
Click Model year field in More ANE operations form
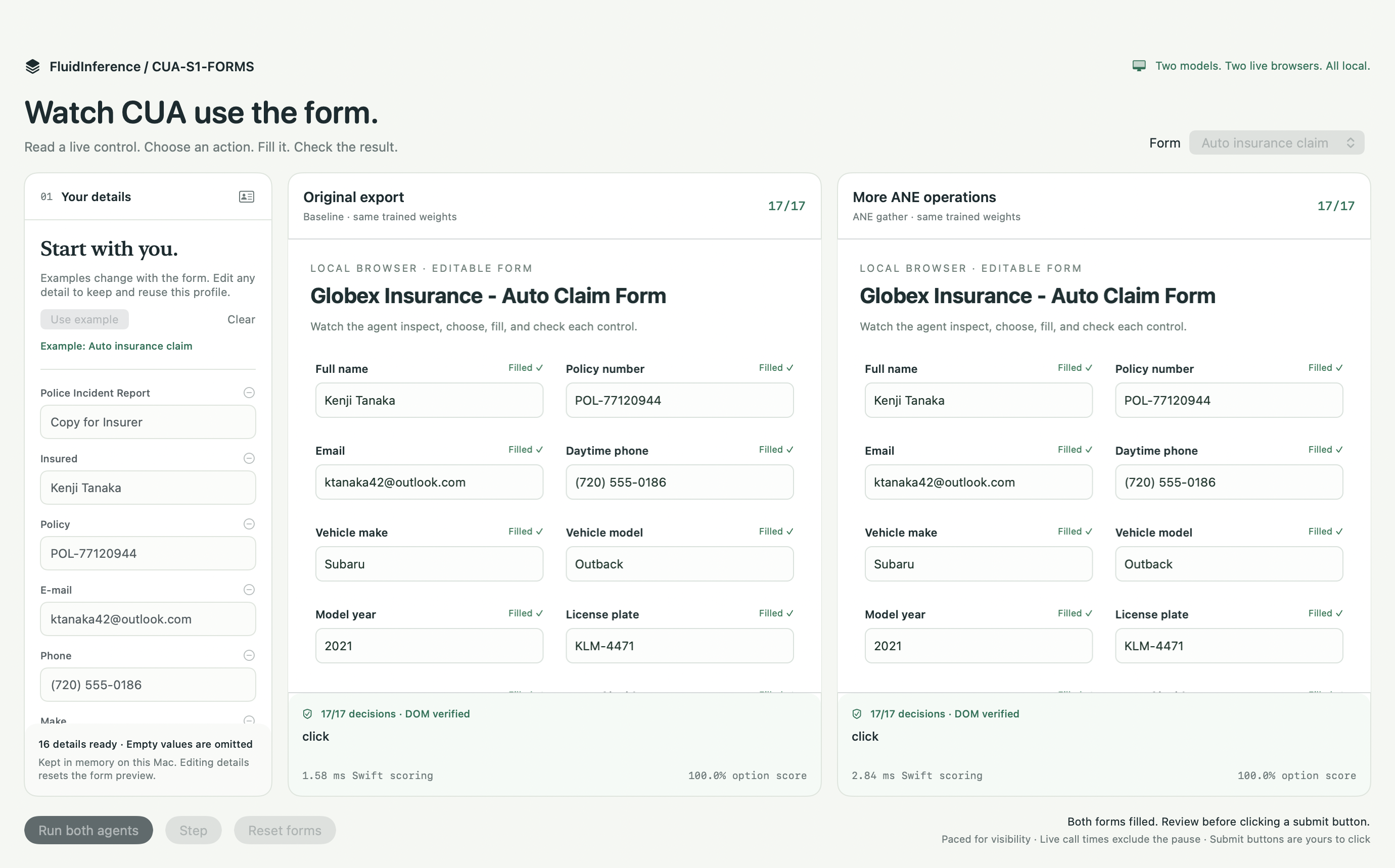pos(979,646)
